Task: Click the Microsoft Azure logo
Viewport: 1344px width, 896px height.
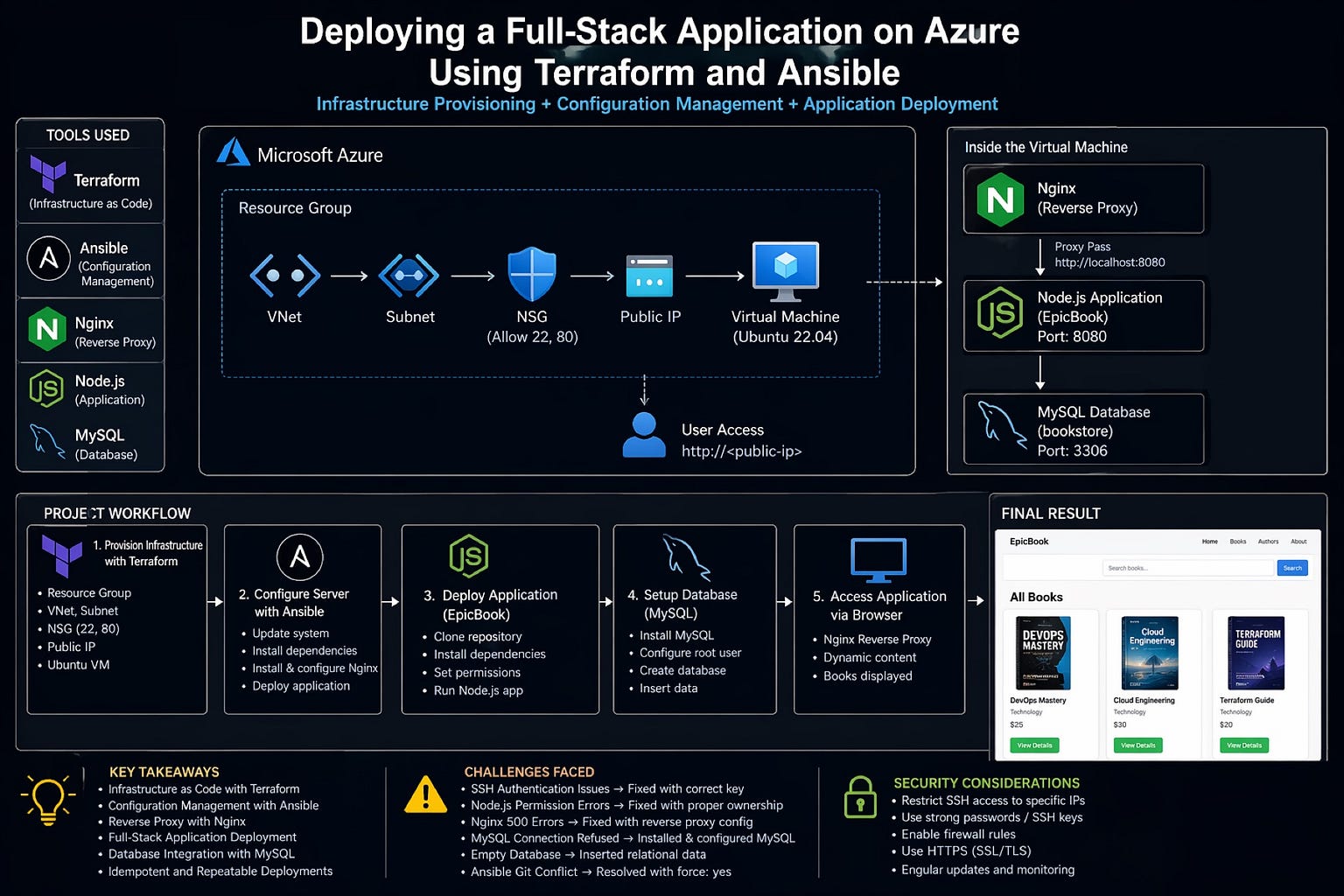Action: (x=234, y=152)
